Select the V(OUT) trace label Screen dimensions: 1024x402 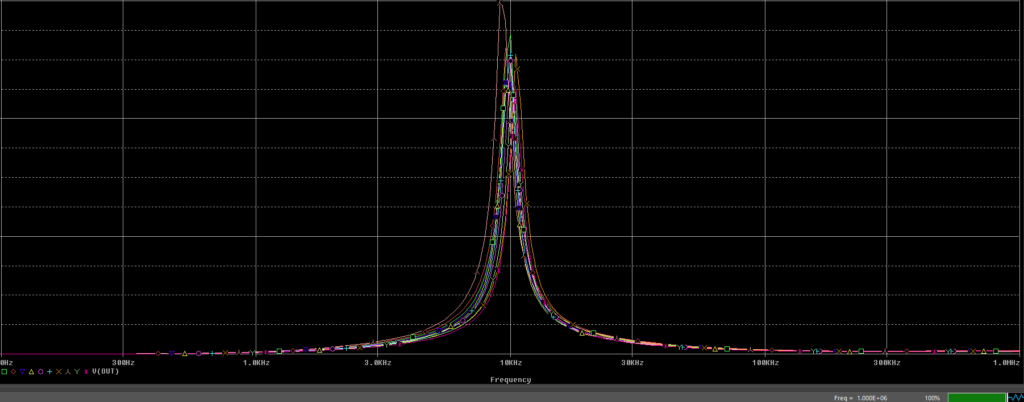coord(105,371)
